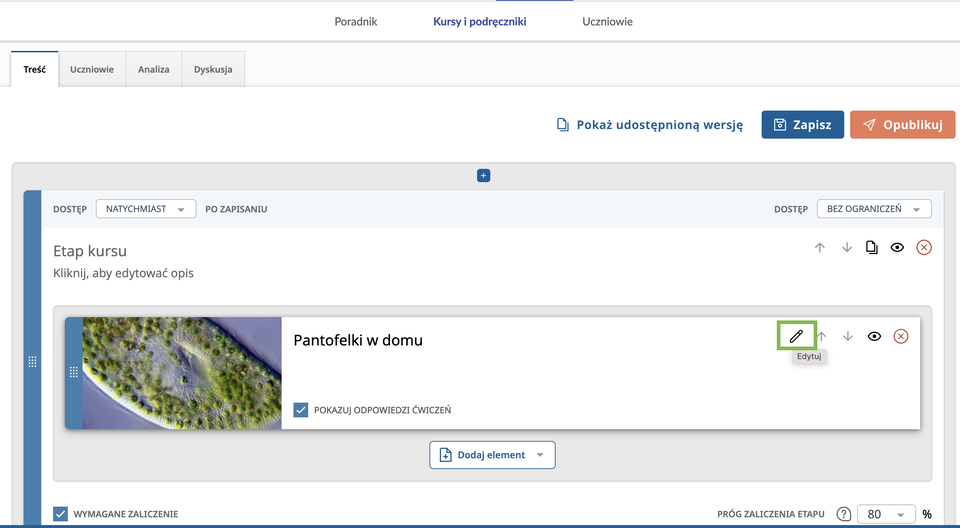The height and width of the screenshot is (528, 960).
Task: Open the Natychmiast access dropdown
Action: coord(145,209)
